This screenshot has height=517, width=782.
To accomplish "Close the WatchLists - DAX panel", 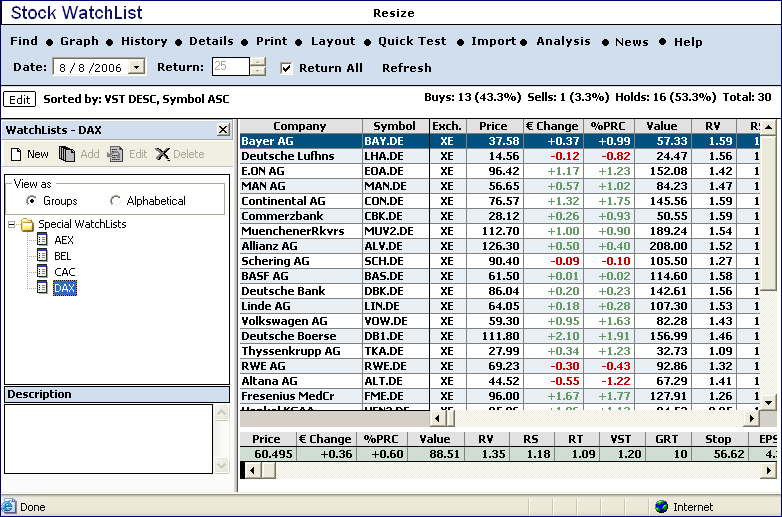I will 223,130.
